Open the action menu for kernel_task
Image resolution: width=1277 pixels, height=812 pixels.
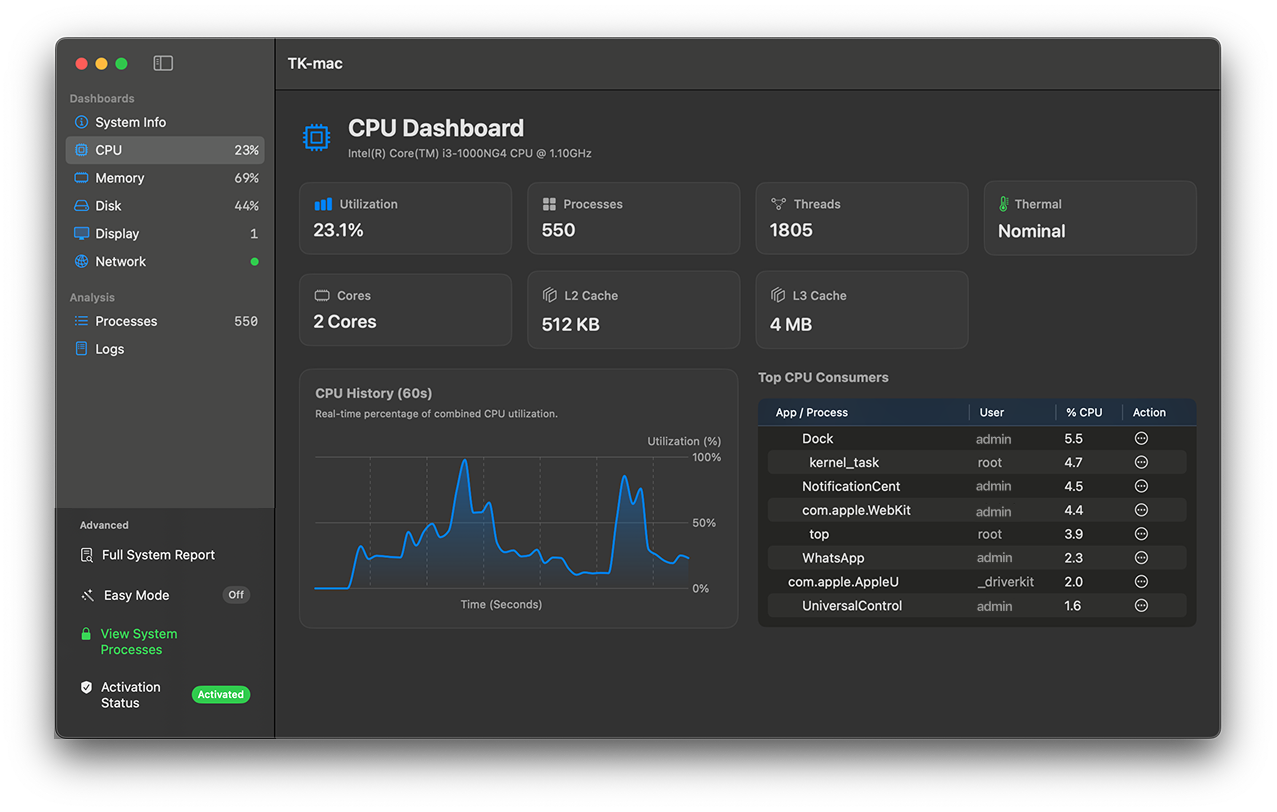tap(1140, 462)
